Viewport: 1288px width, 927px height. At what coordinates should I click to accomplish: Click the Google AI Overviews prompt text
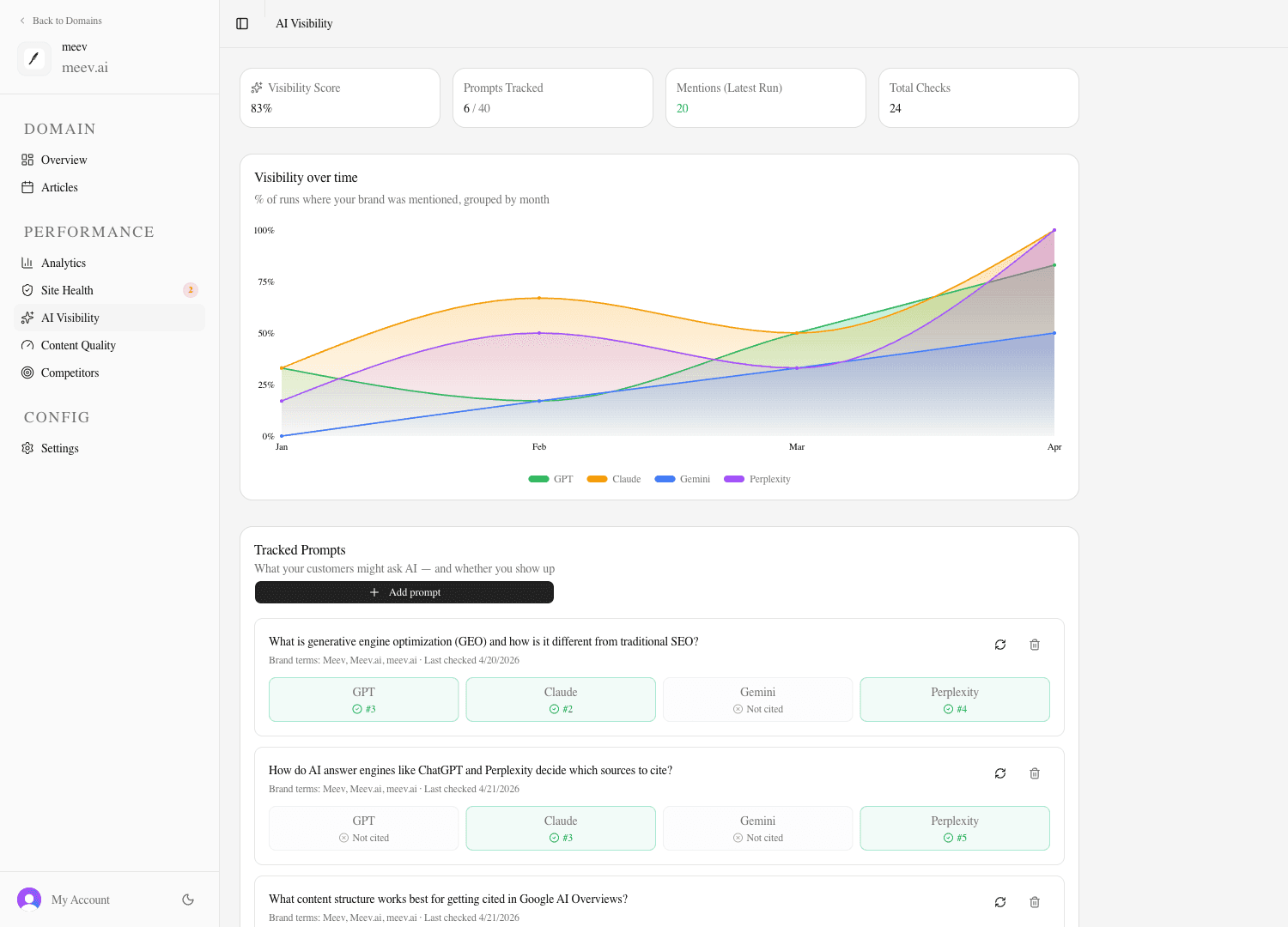(448, 899)
